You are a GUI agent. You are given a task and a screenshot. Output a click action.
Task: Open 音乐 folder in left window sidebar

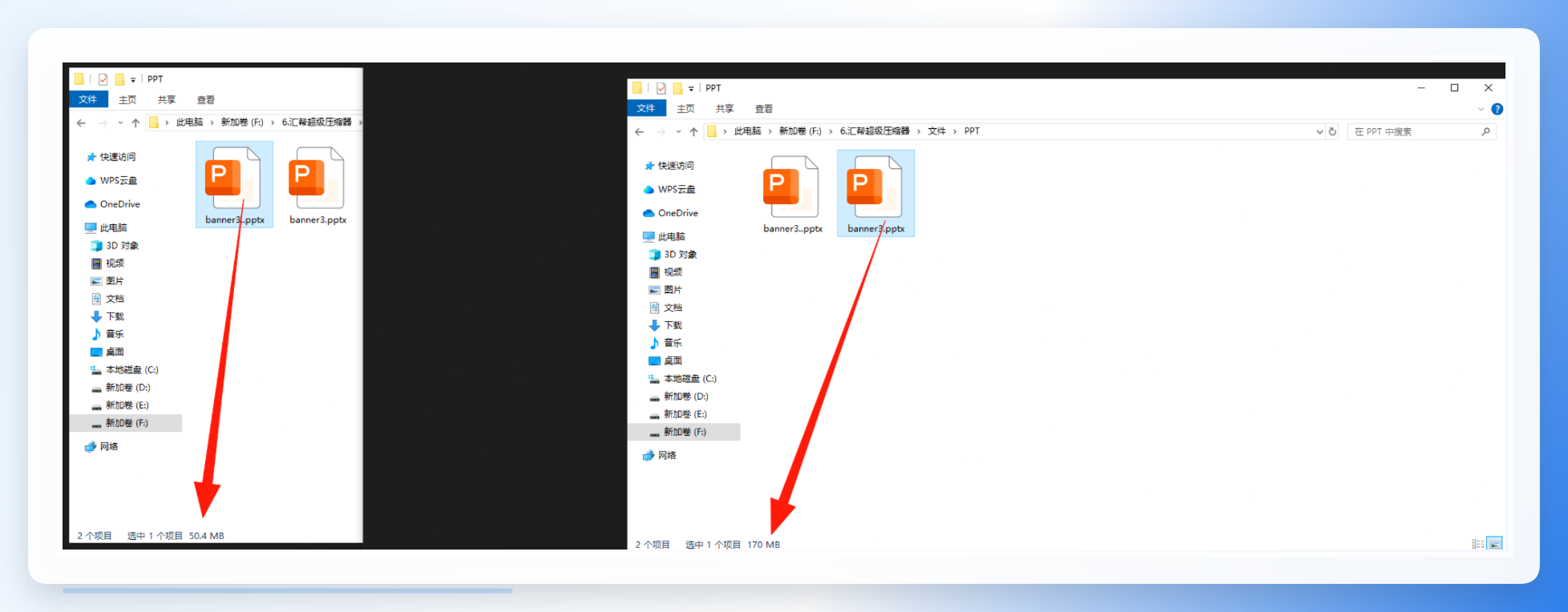[107, 334]
